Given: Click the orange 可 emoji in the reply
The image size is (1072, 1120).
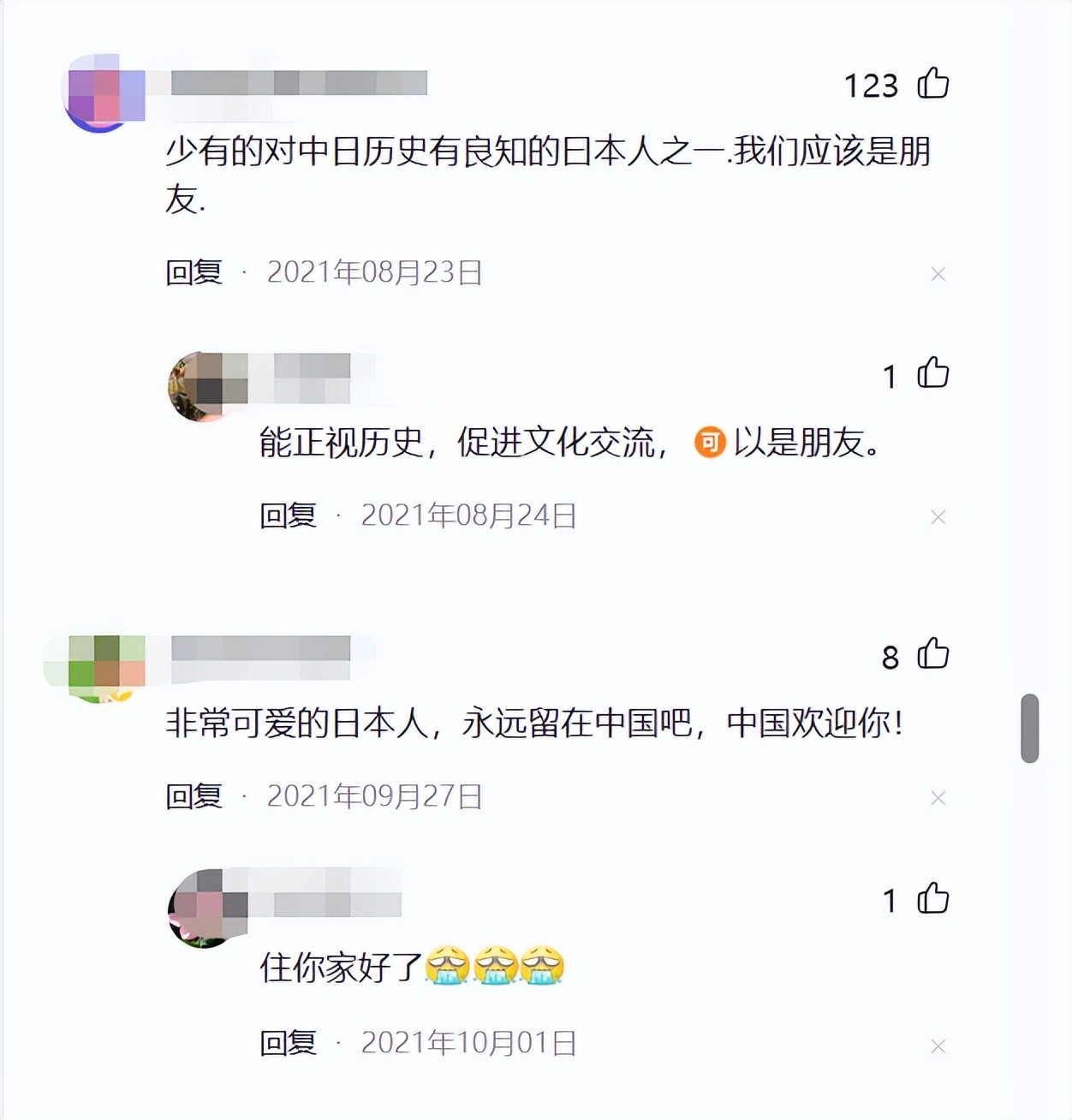Looking at the screenshot, I should coord(710,443).
